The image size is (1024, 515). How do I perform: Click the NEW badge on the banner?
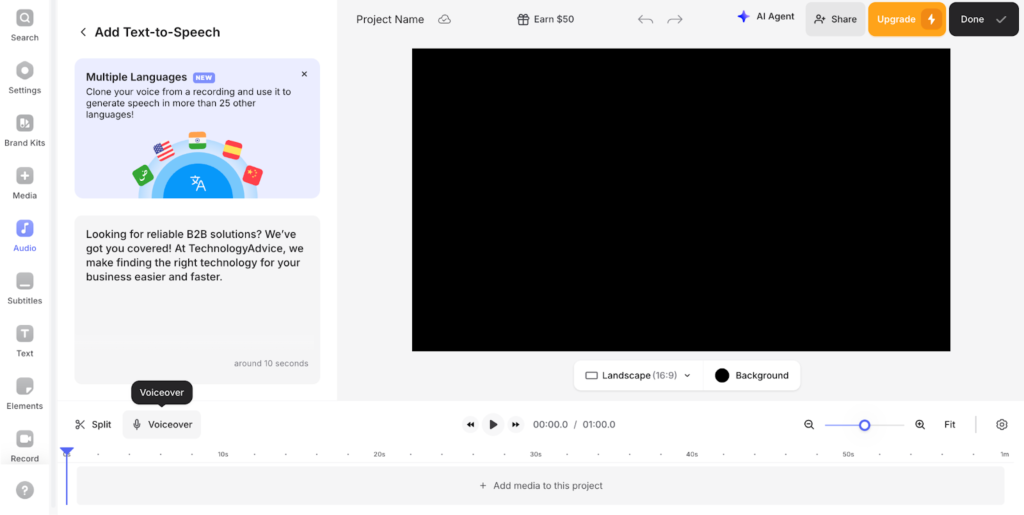204,78
